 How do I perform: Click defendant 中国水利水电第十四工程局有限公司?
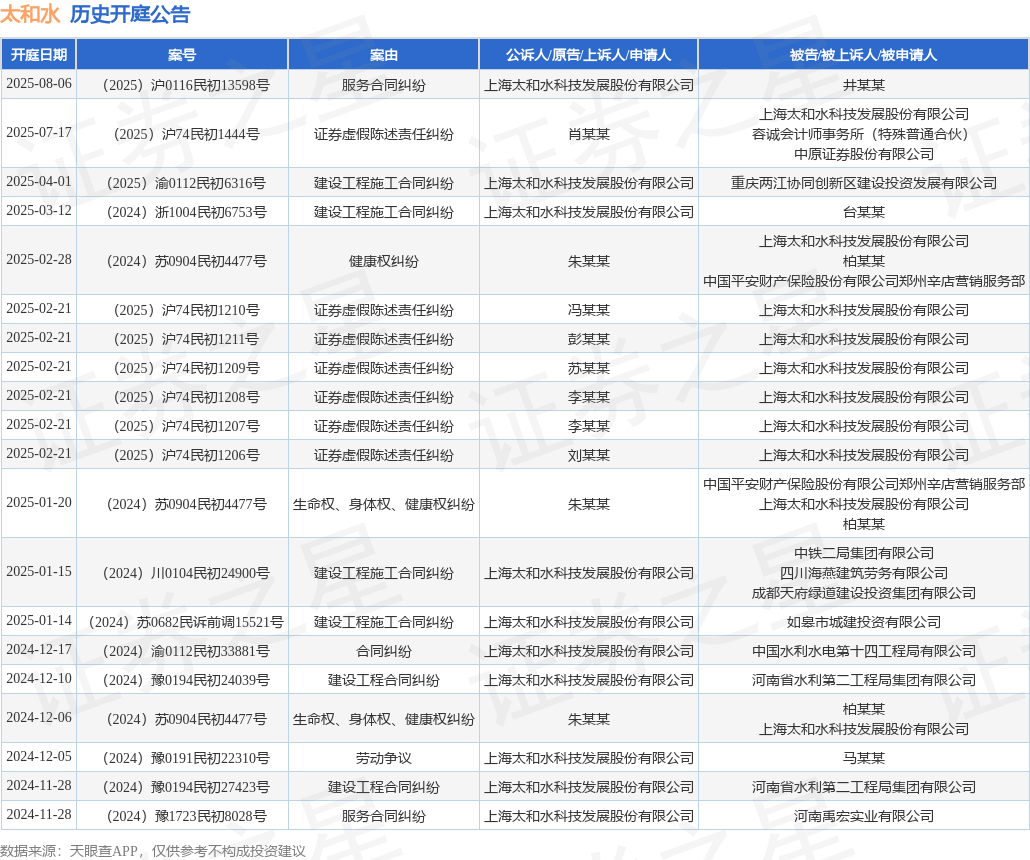click(864, 650)
